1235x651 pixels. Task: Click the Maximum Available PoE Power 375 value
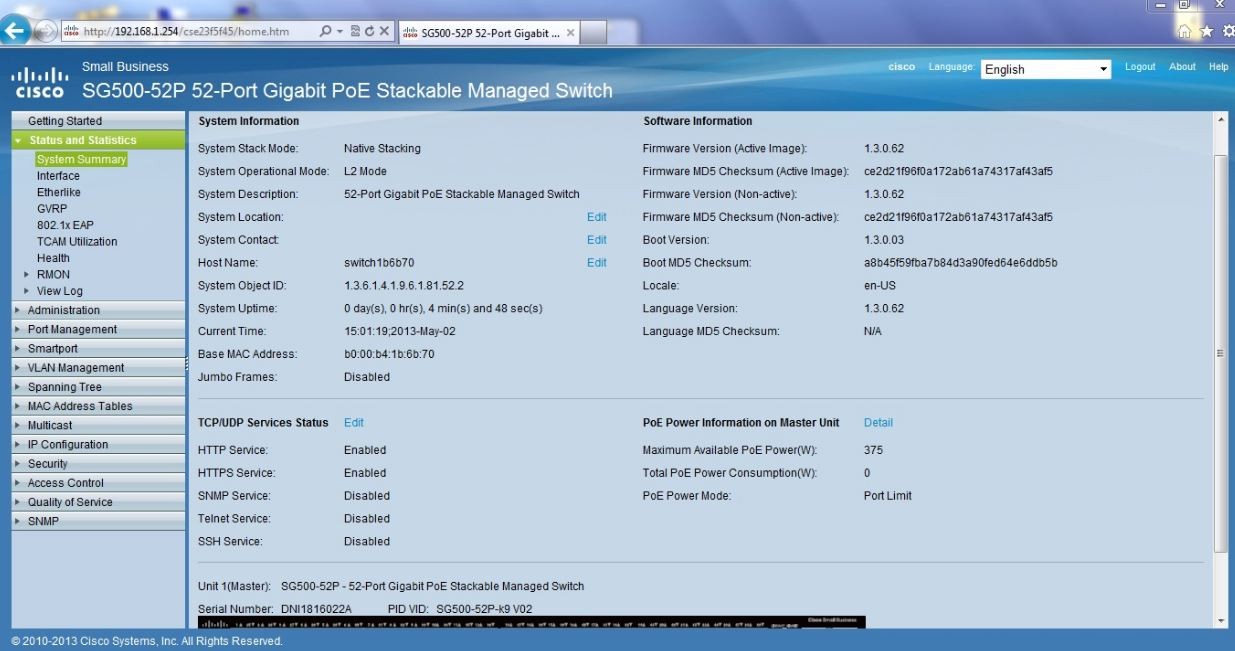[x=873, y=450]
